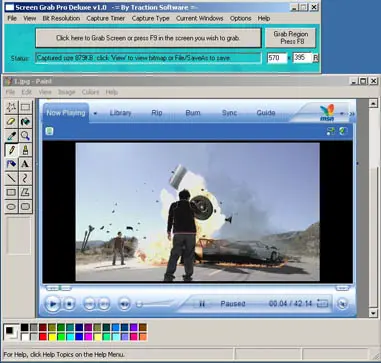Open the File menu in Paint
381x363 pixels.
click(x=10, y=92)
